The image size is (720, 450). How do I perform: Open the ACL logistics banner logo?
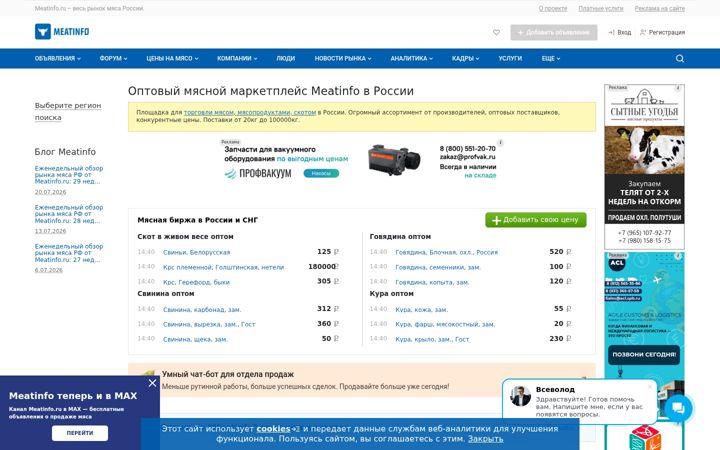(617, 264)
